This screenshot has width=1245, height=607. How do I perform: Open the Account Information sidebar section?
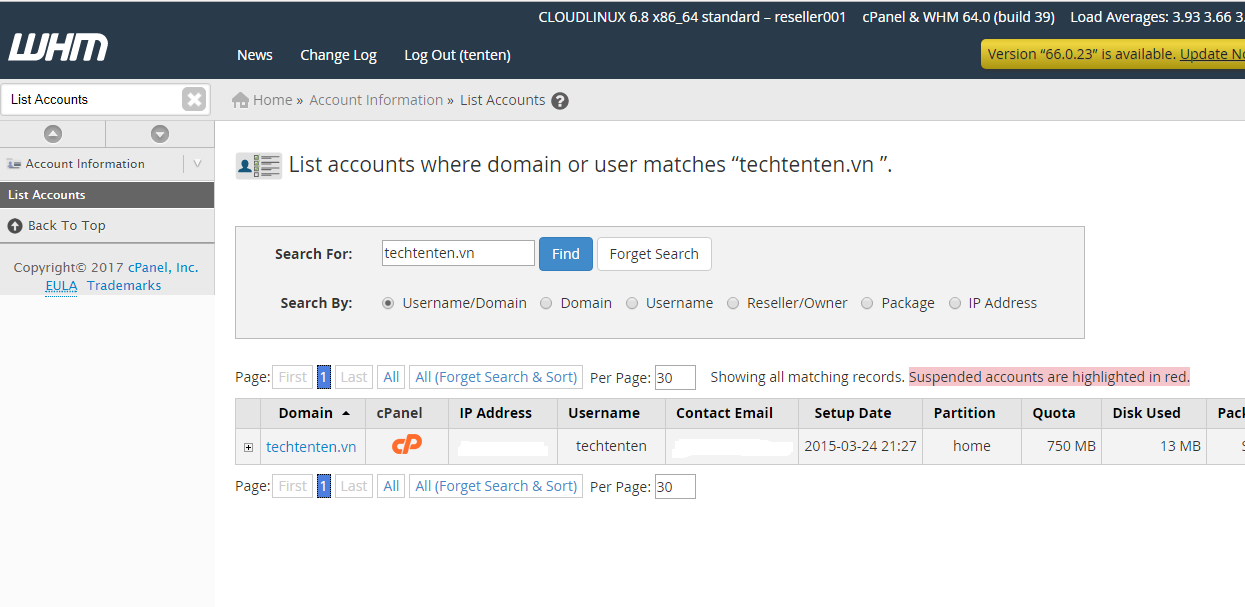85,164
